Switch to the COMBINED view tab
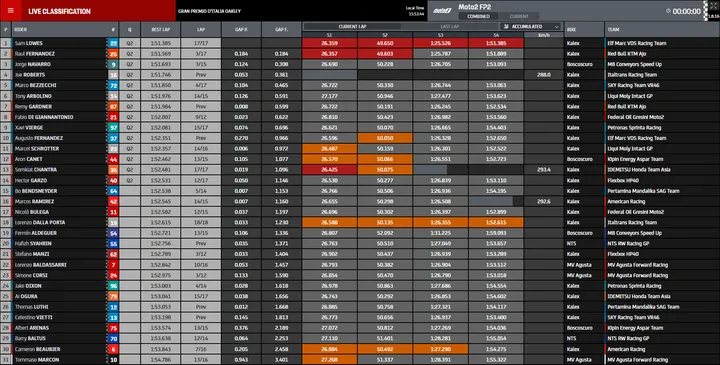720x365 pixels. tap(478, 16)
